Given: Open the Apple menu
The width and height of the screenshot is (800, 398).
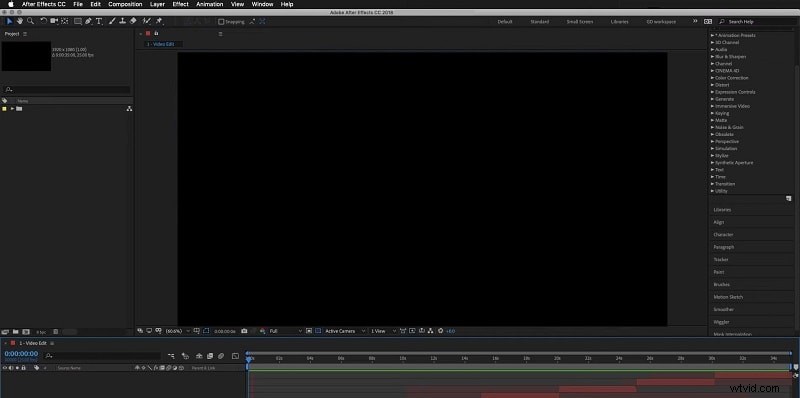Looking at the screenshot, I should click(x=10, y=4).
